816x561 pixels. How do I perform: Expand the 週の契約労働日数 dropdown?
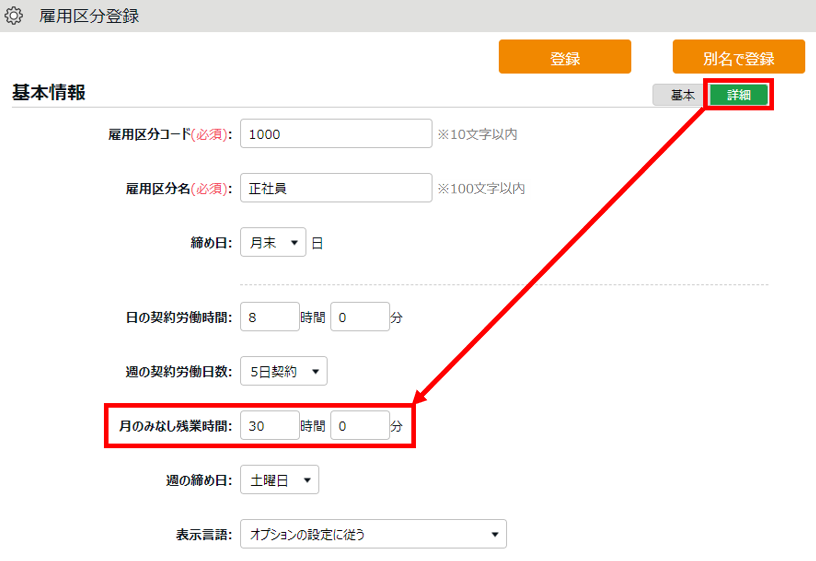pyautogui.click(x=283, y=371)
